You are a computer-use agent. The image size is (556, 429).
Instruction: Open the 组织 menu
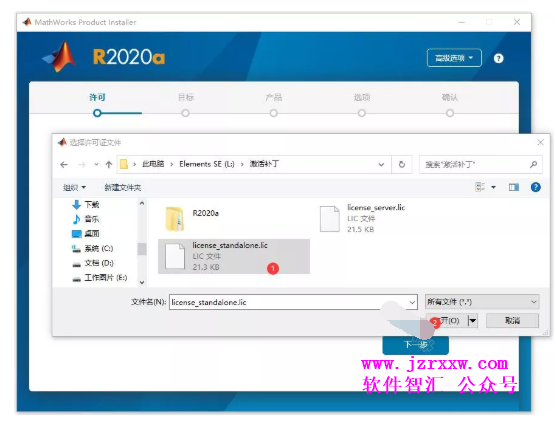[x=74, y=187]
